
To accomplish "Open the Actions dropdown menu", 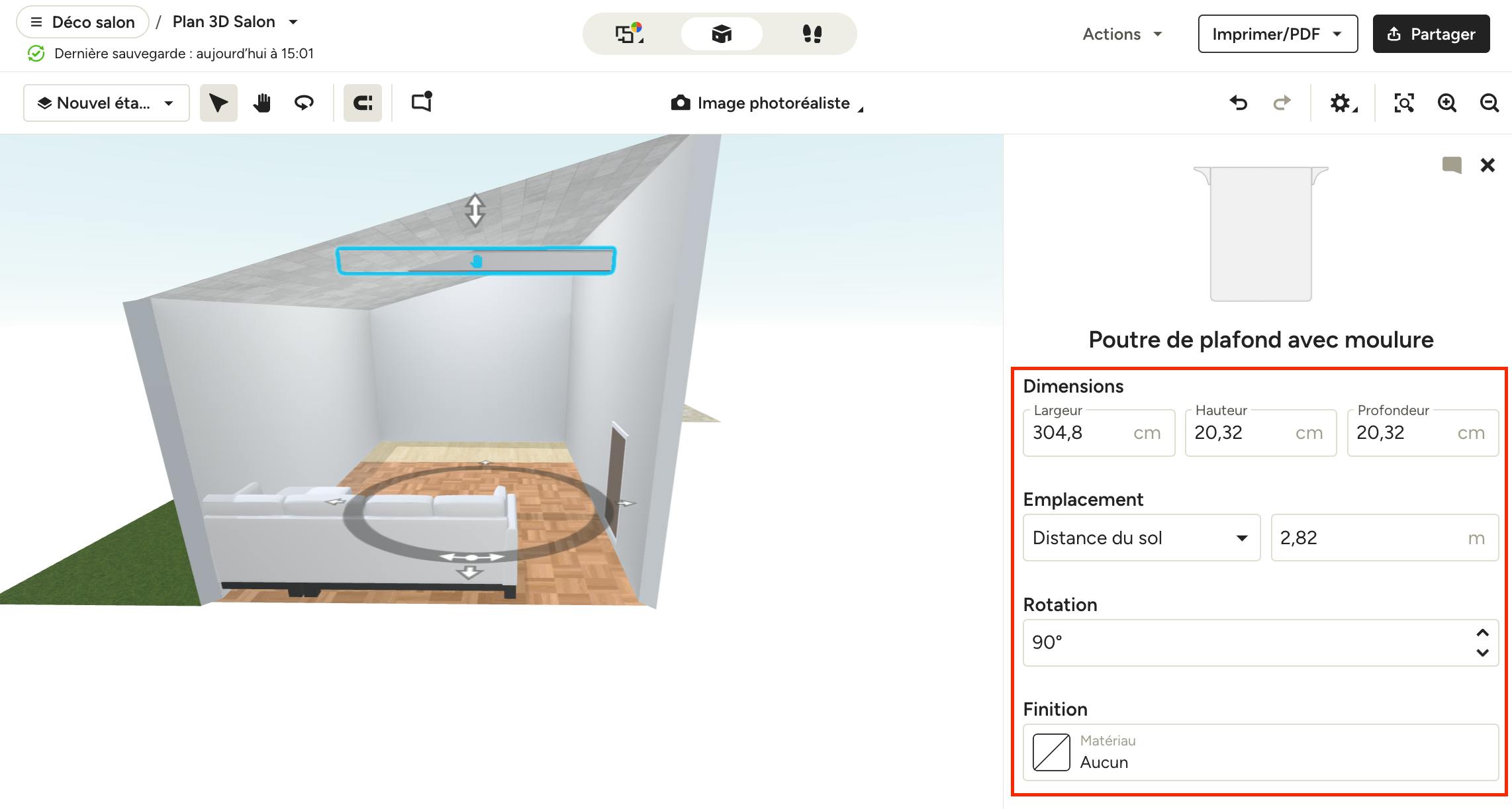I will point(1122,34).
